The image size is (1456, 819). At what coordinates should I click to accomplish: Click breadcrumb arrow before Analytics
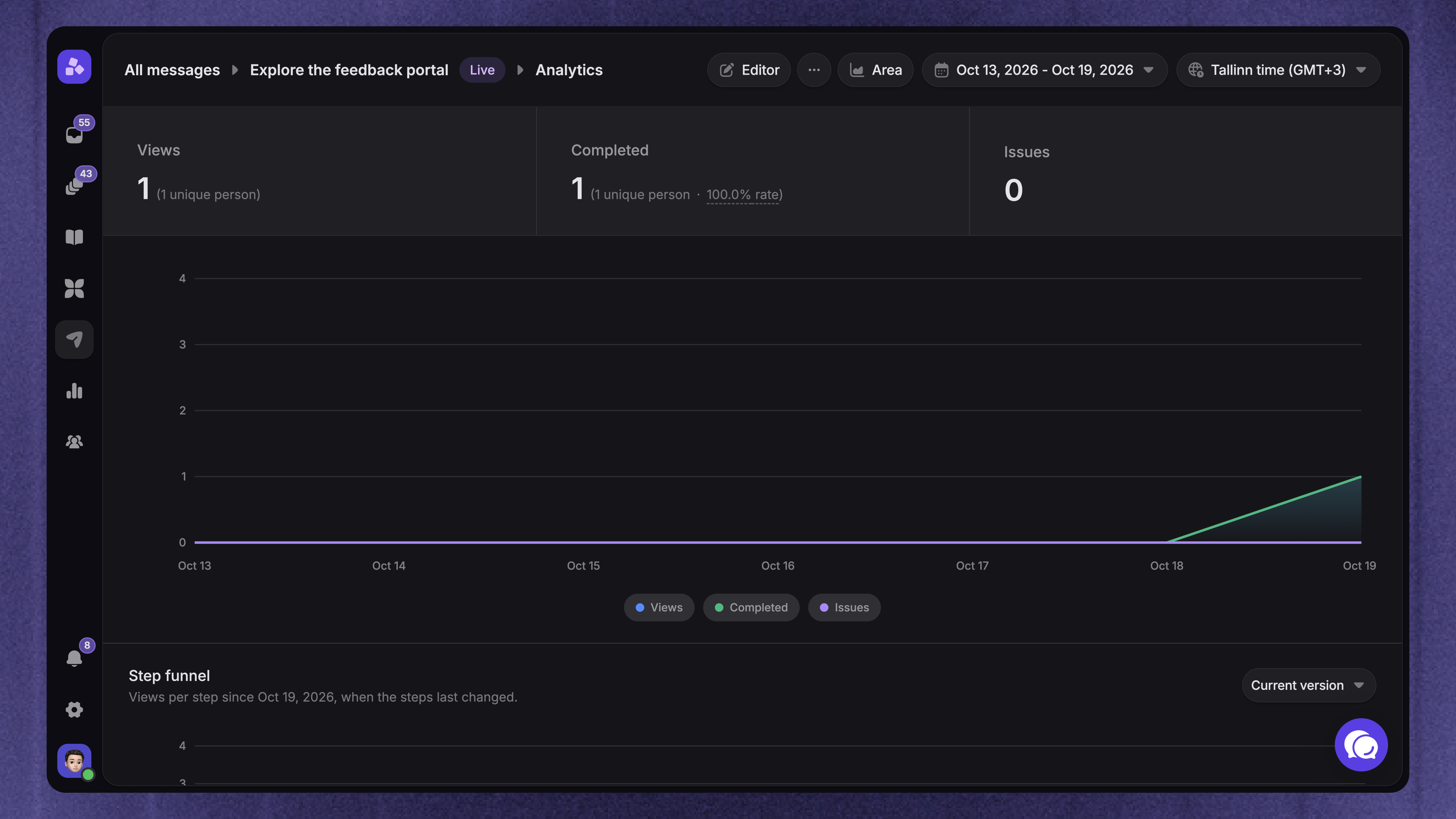click(x=521, y=70)
